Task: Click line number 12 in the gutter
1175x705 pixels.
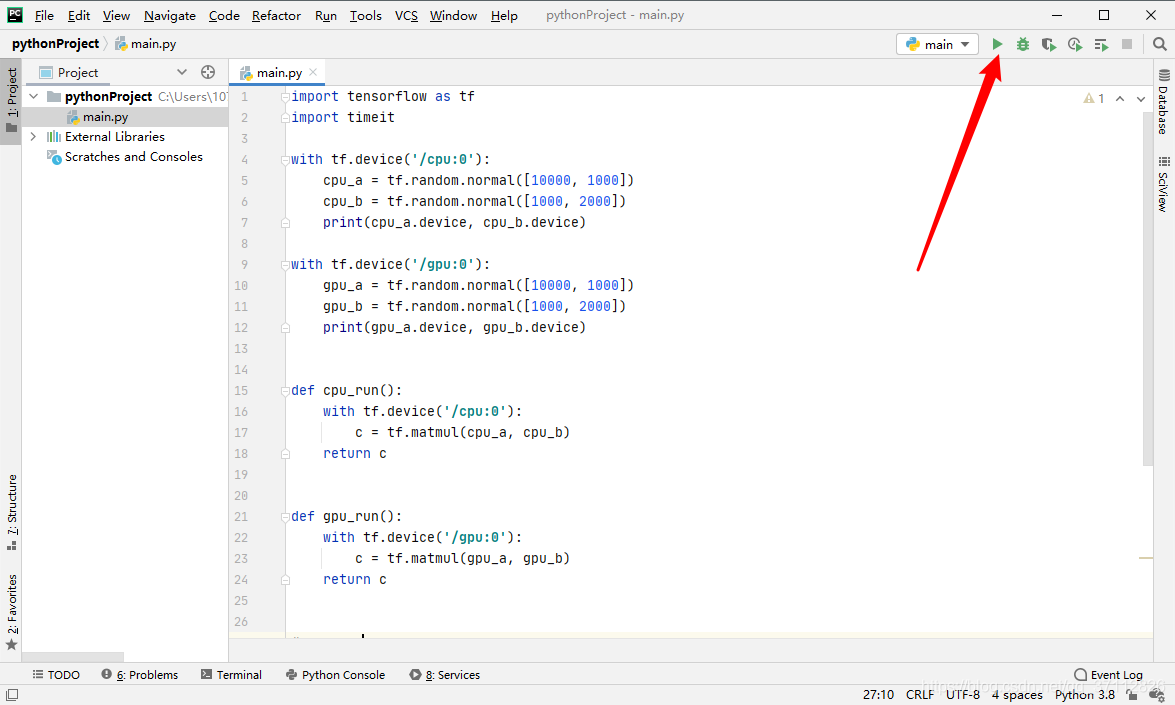Action: click(x=241, y=327)
